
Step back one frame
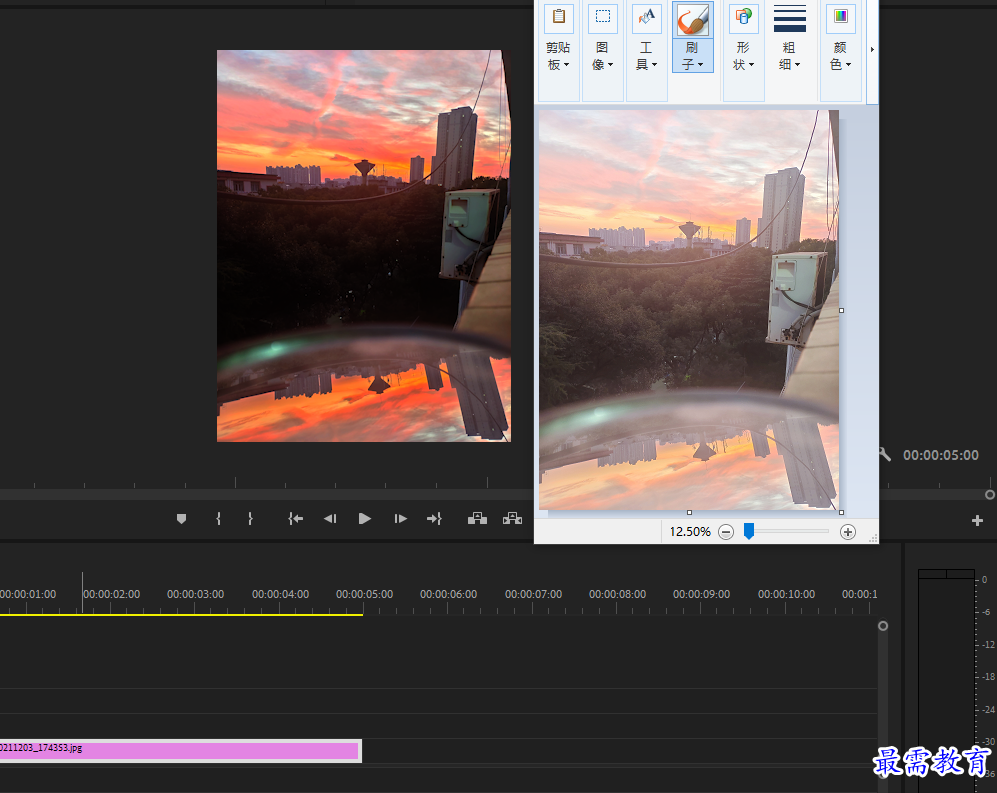[330, 519]
